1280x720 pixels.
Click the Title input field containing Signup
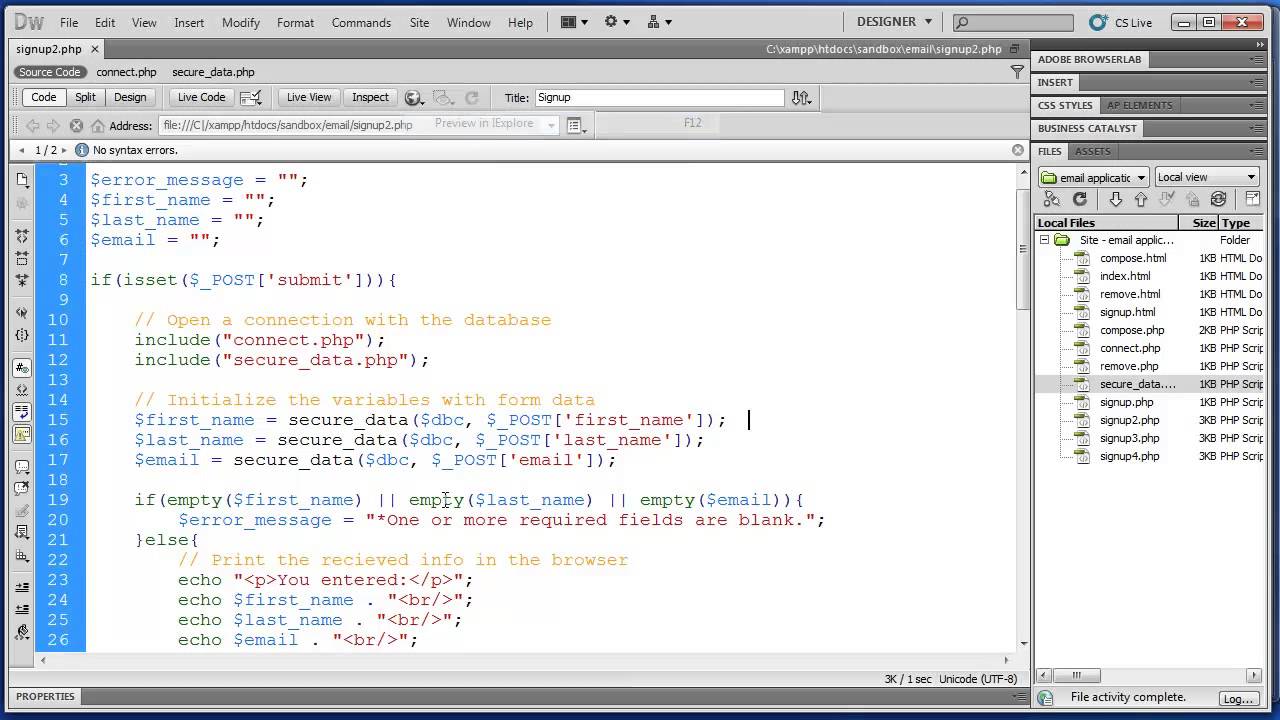click(659, 97)
